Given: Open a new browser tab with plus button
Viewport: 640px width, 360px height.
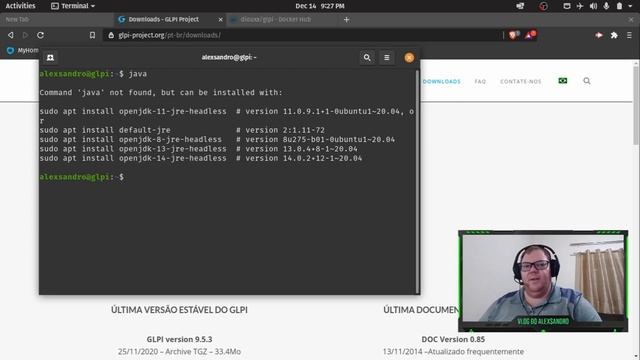Looking at the screenshot, I should coord(347,19).
